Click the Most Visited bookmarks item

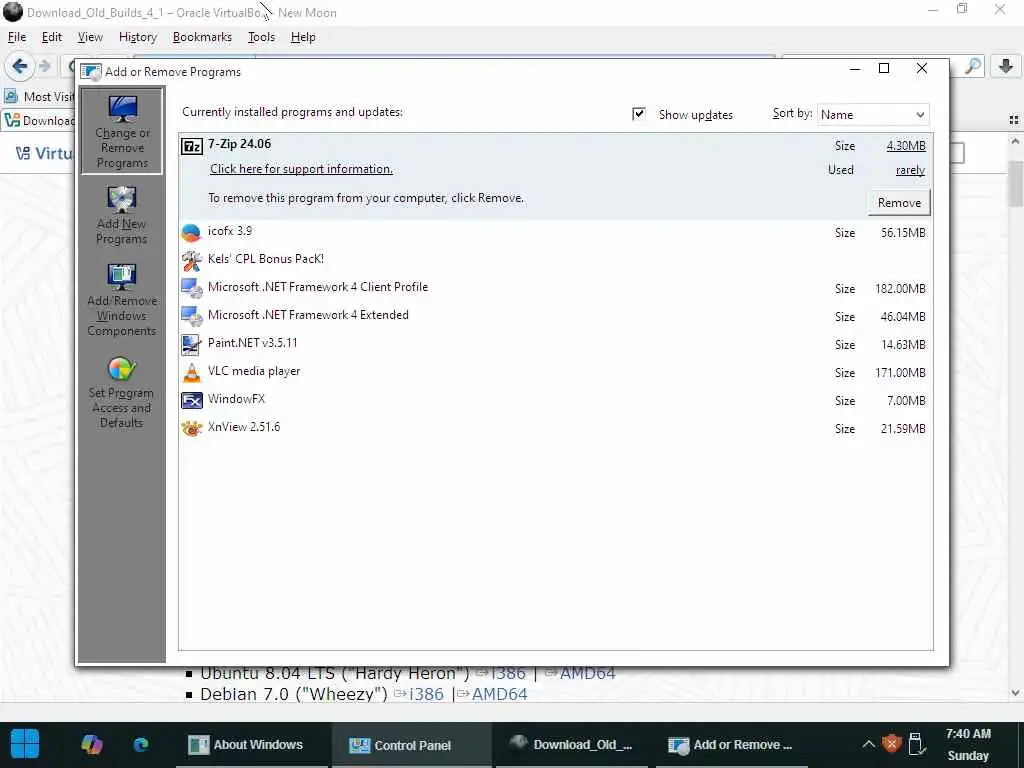(x=40, y=97)
